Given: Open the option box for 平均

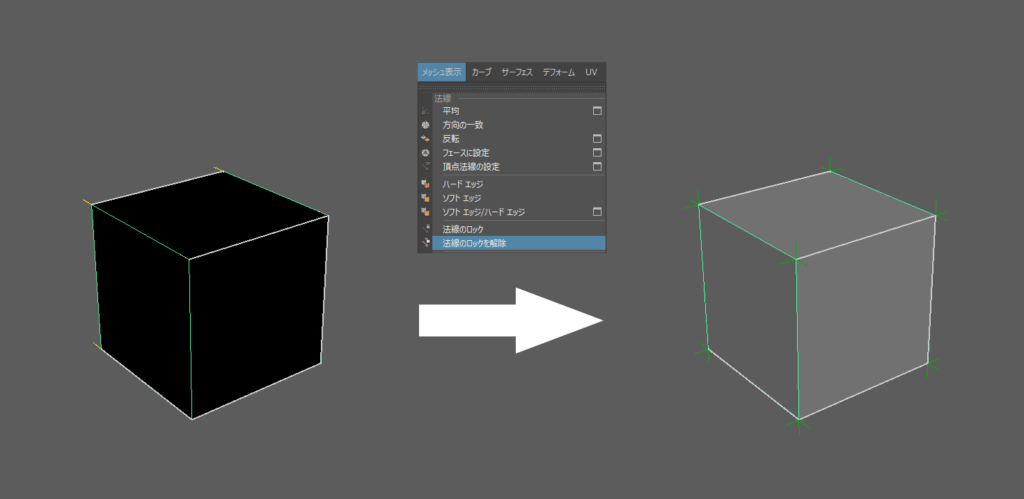Looking at the screenshot, I should (x=597, y=110).
